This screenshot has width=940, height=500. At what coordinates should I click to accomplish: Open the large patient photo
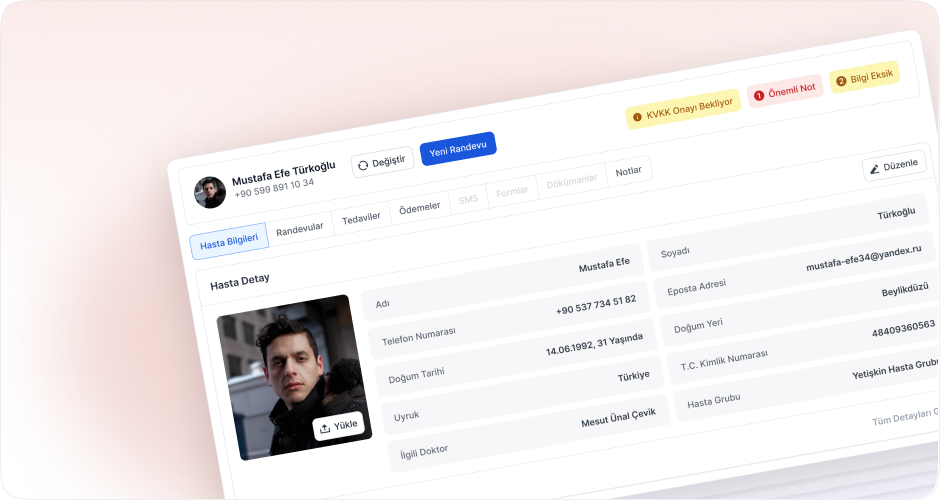point(294,378)
